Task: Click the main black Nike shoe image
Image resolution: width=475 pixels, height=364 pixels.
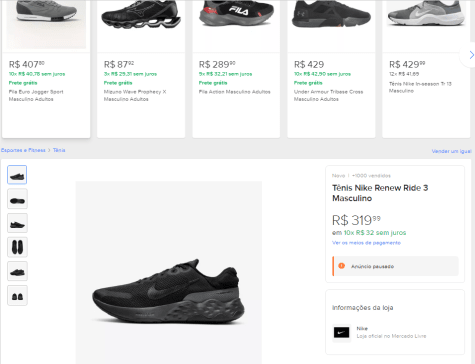Action: pyautogui.click(x=169, y=291)
